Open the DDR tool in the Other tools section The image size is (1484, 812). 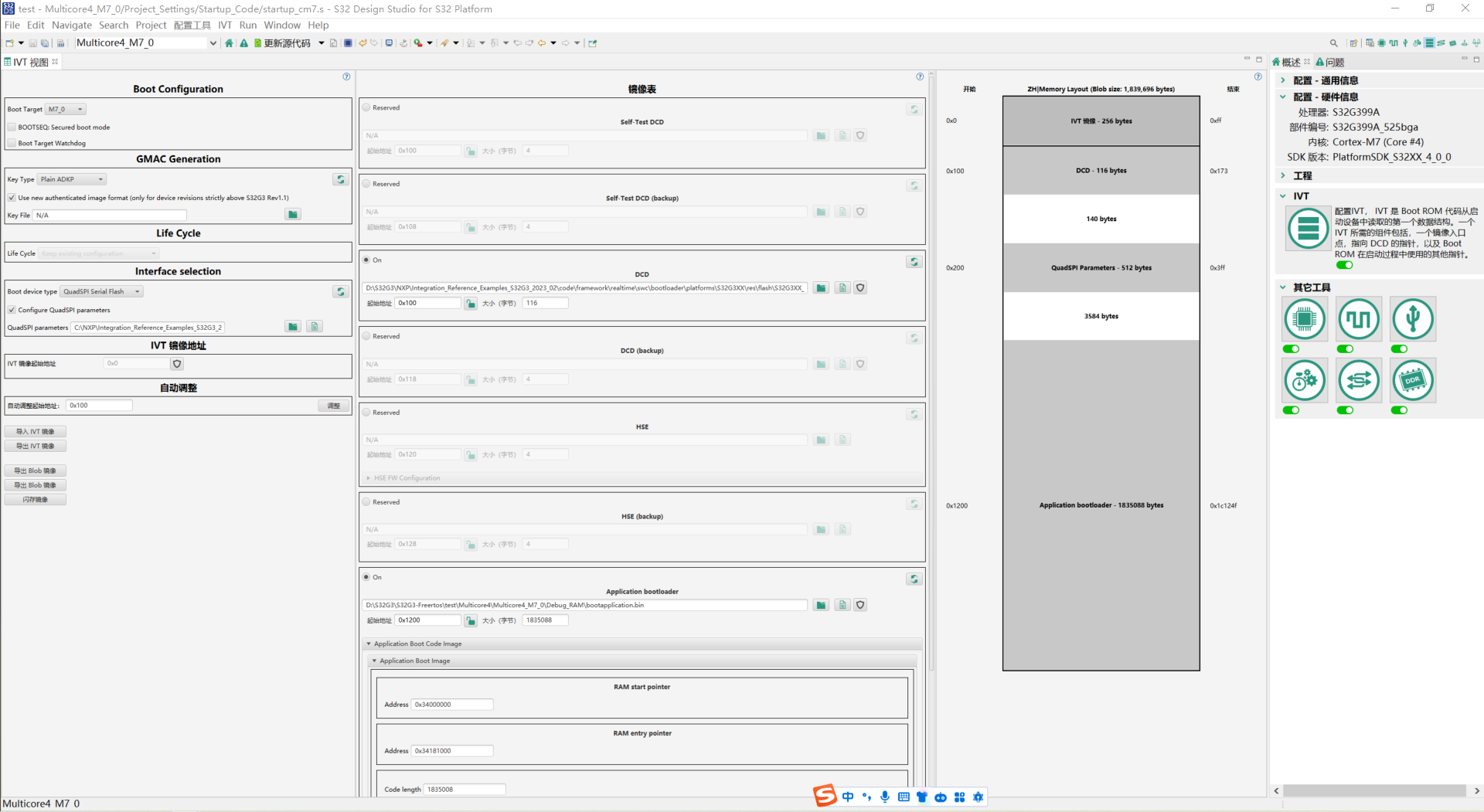tap(1413, 380)
